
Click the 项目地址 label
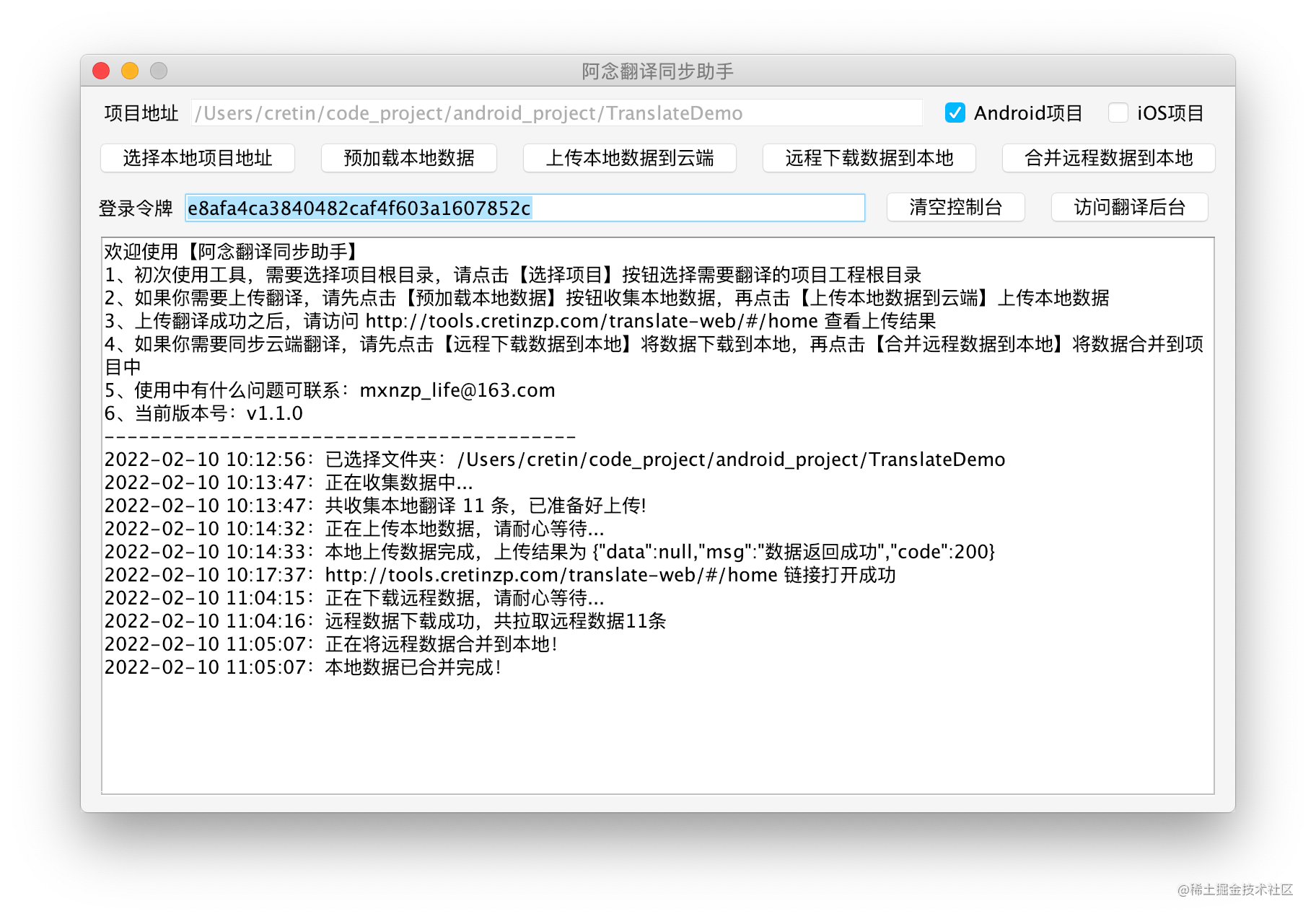141,113
